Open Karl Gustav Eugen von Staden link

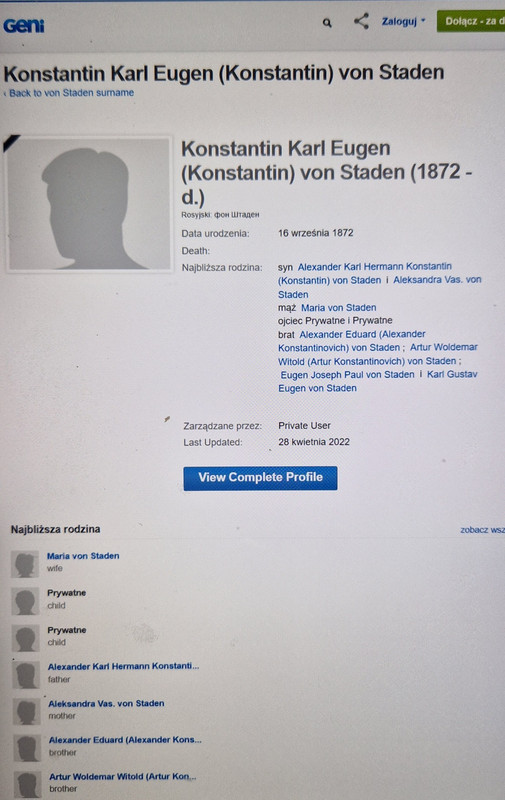click(378, 381)
